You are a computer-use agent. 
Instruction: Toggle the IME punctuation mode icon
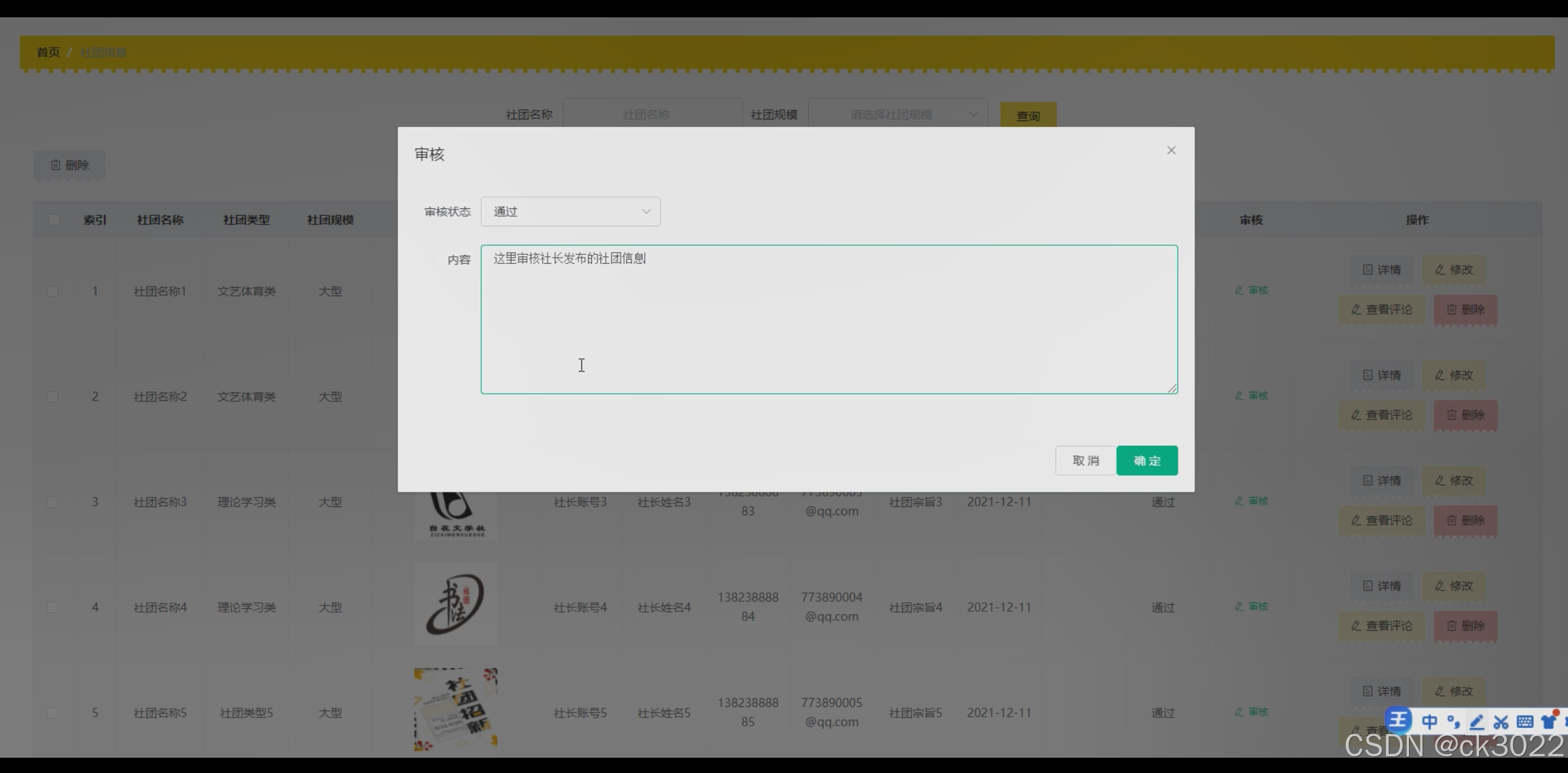click(x=1453, y=722)
